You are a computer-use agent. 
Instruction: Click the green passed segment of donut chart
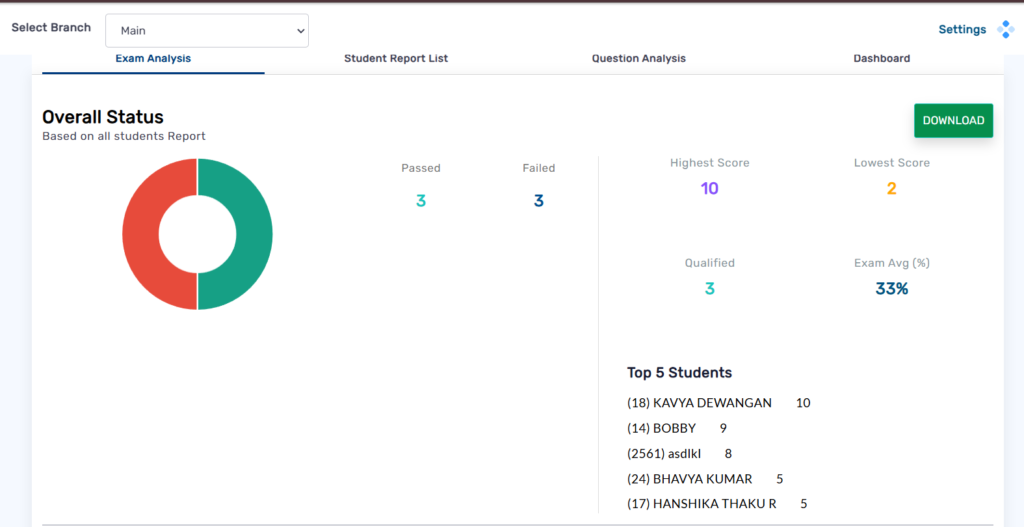click(x=255, y=234)
